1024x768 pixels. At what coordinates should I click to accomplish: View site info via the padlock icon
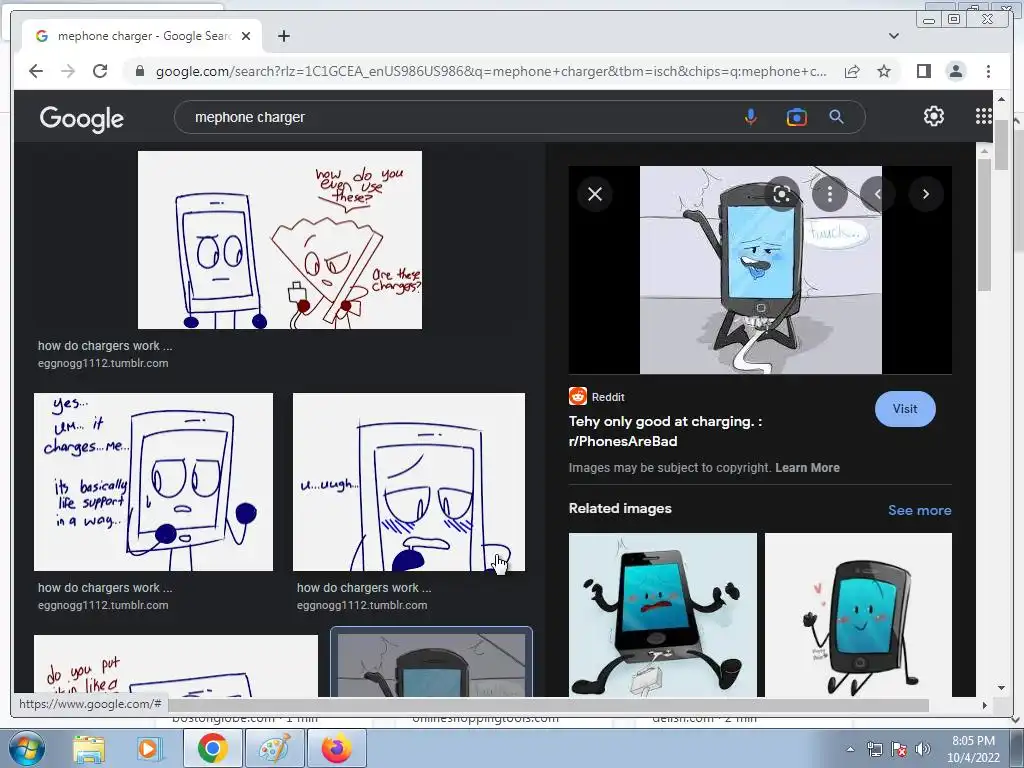pos(139,71)
